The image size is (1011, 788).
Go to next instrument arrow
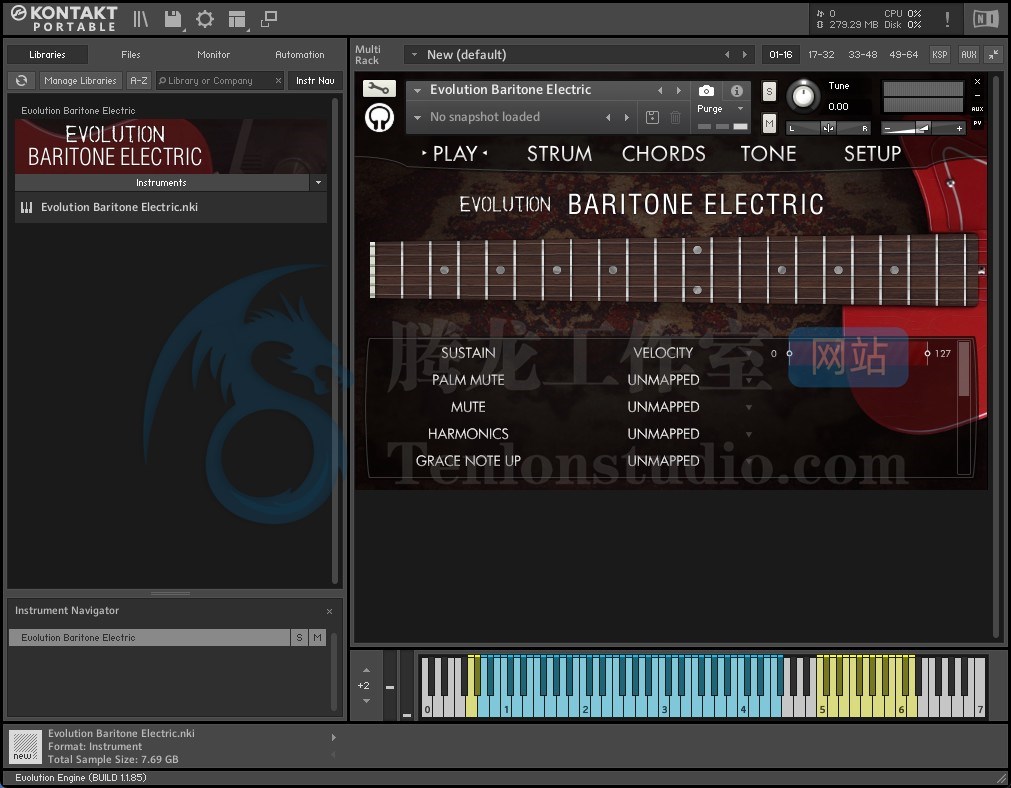(678, 90)
